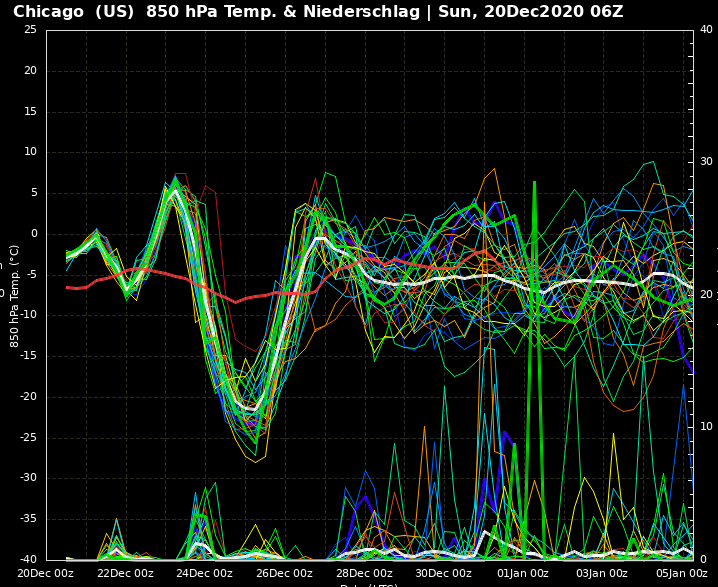Click the left start of the red climatology line
The height and width of the screenshot is (587, 718).
(x=67, y=287)
